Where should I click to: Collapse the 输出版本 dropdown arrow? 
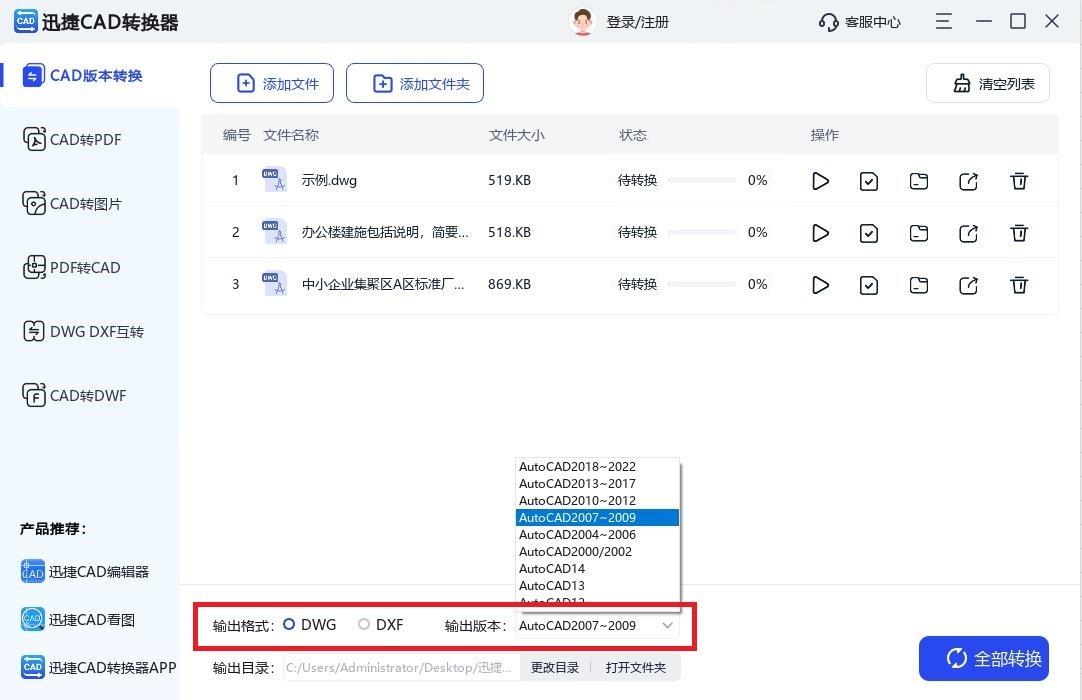coord(667,626)
